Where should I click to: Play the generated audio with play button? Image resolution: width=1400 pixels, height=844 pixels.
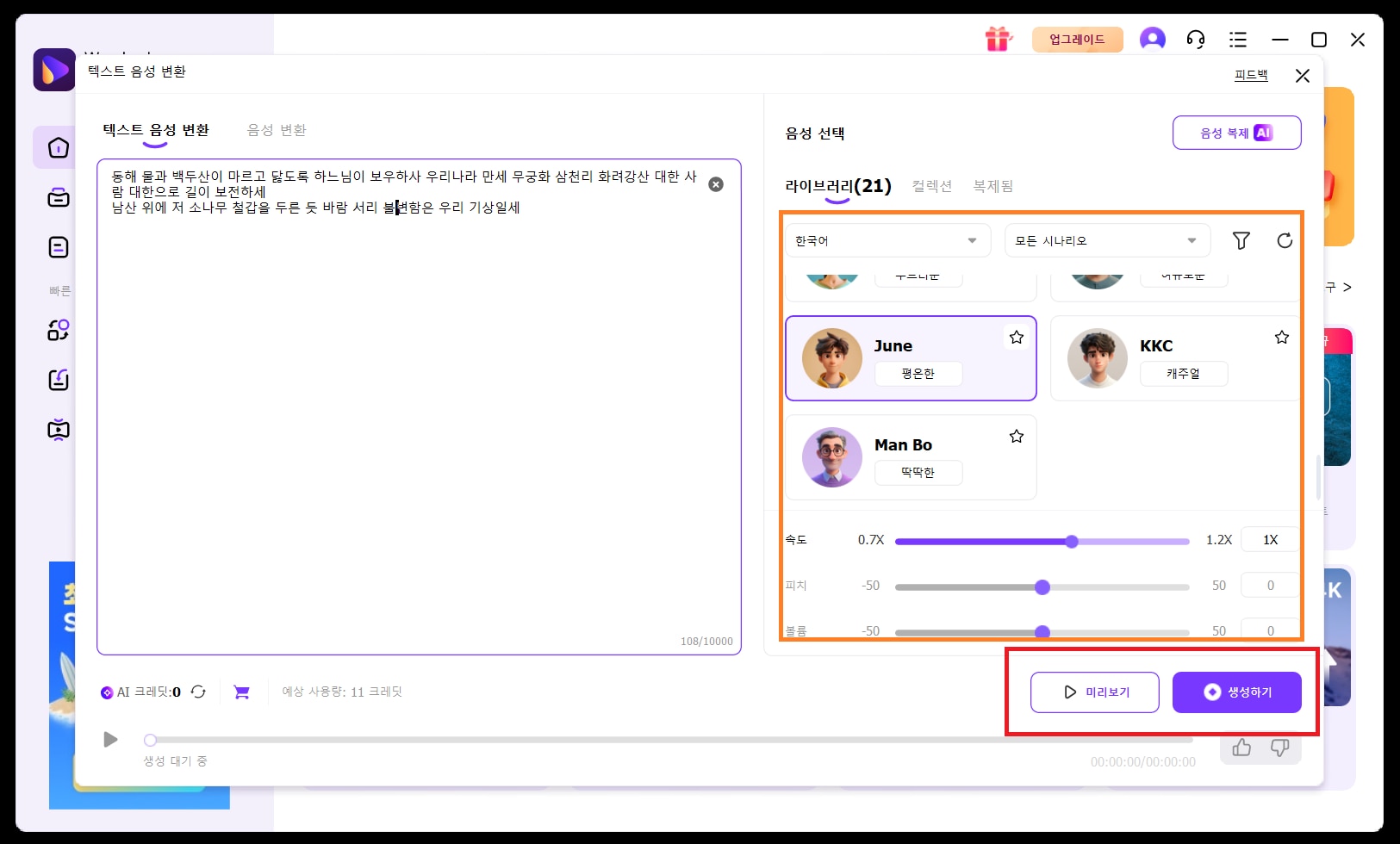pos(110,739)
